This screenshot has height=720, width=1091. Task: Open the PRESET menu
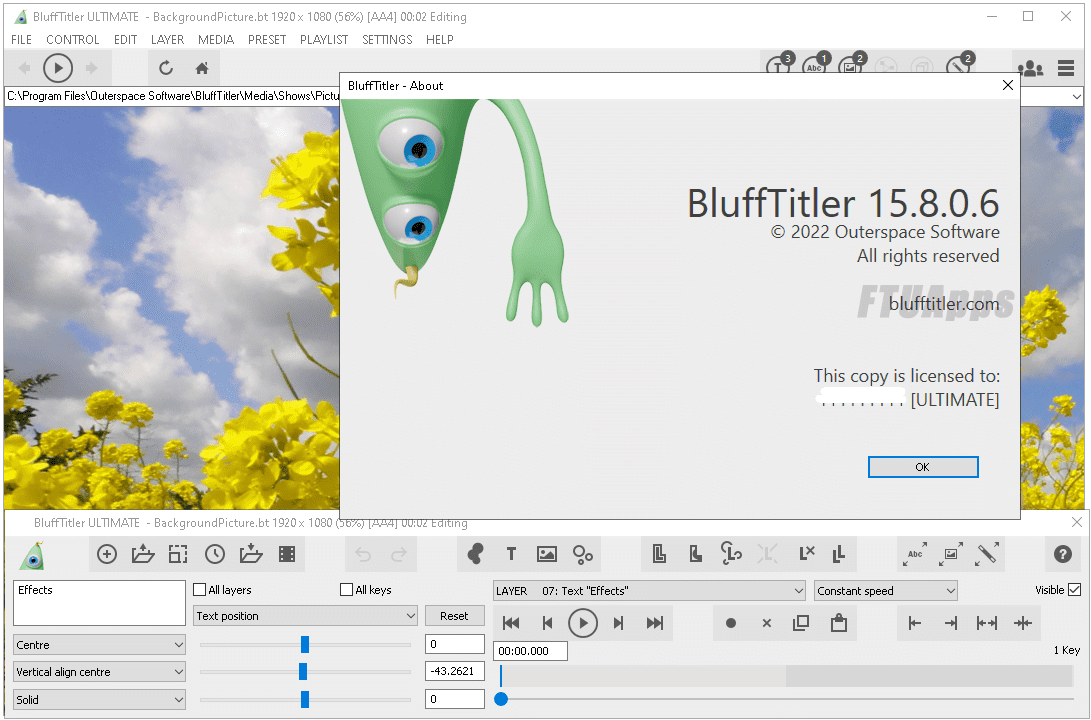coord(267,40)
